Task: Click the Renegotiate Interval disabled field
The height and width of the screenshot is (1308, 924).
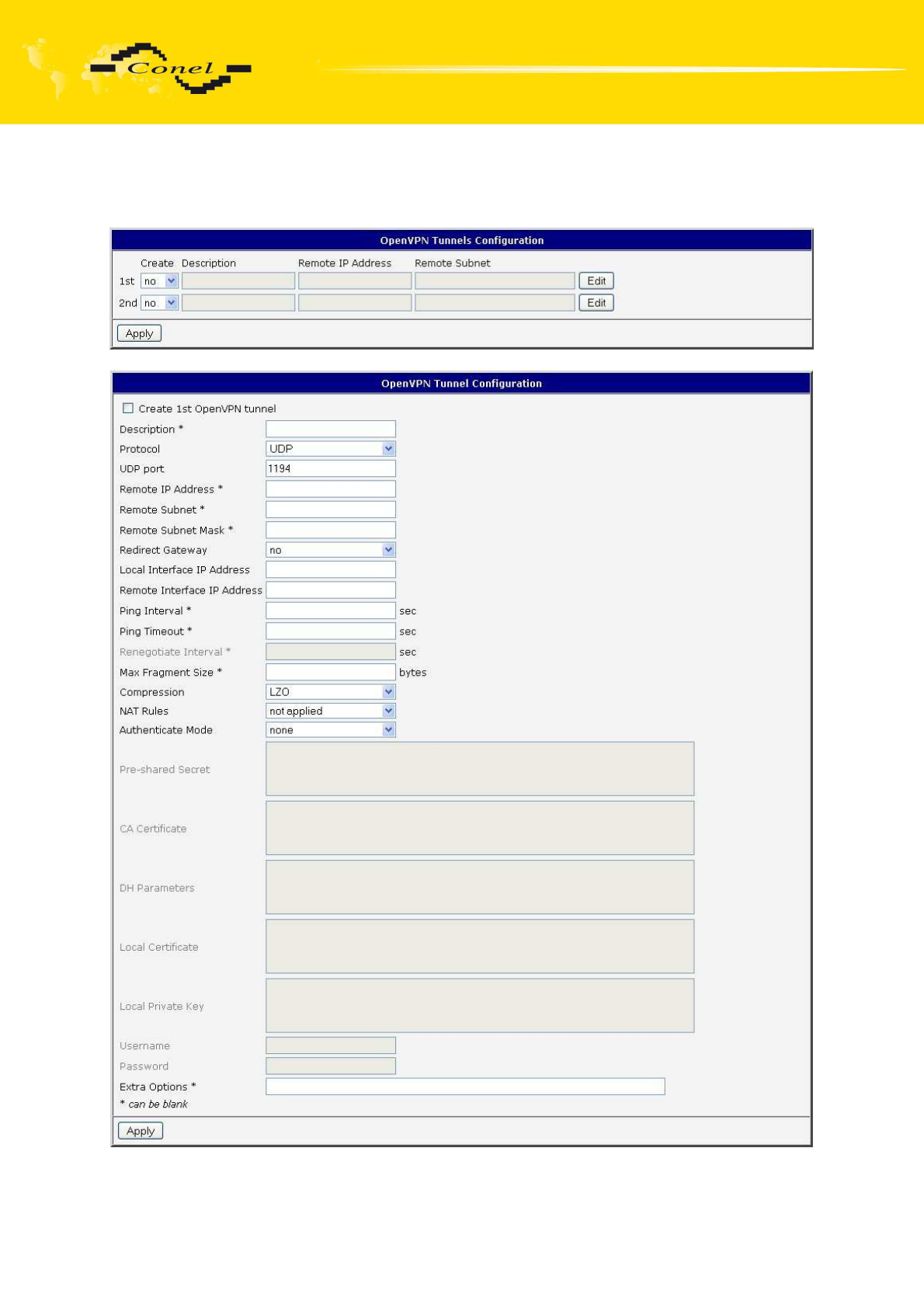Action: point(331,652)
